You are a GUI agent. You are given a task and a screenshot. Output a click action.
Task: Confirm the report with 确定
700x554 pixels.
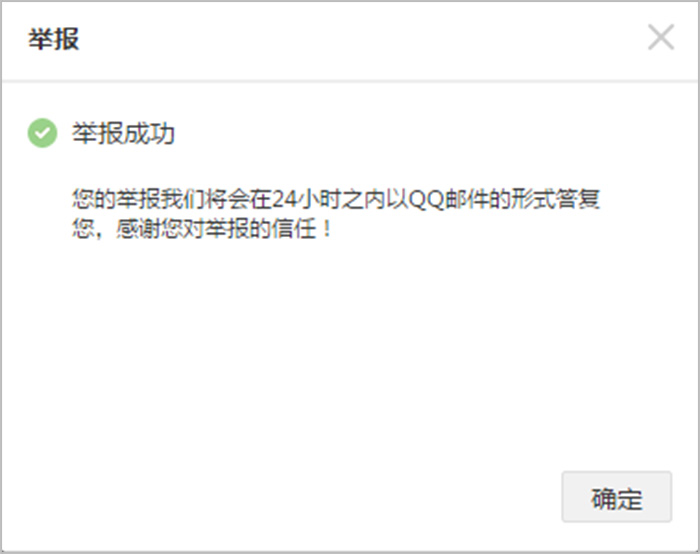617,497
